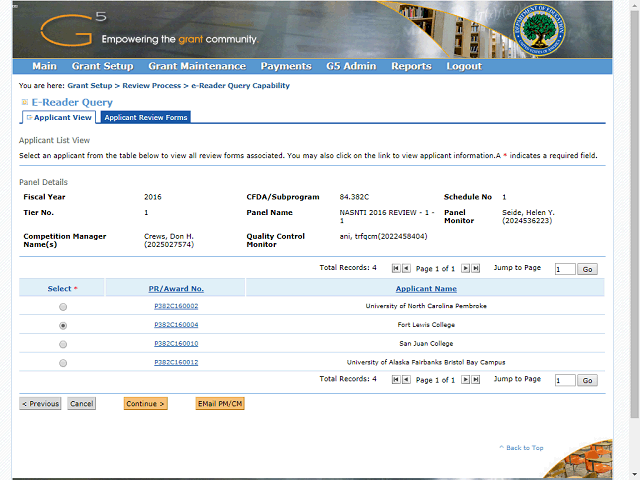This screenshot has height=480, width=640.
Task: Switch to Applicant Review Forms tab
Action: coord(146,117)
